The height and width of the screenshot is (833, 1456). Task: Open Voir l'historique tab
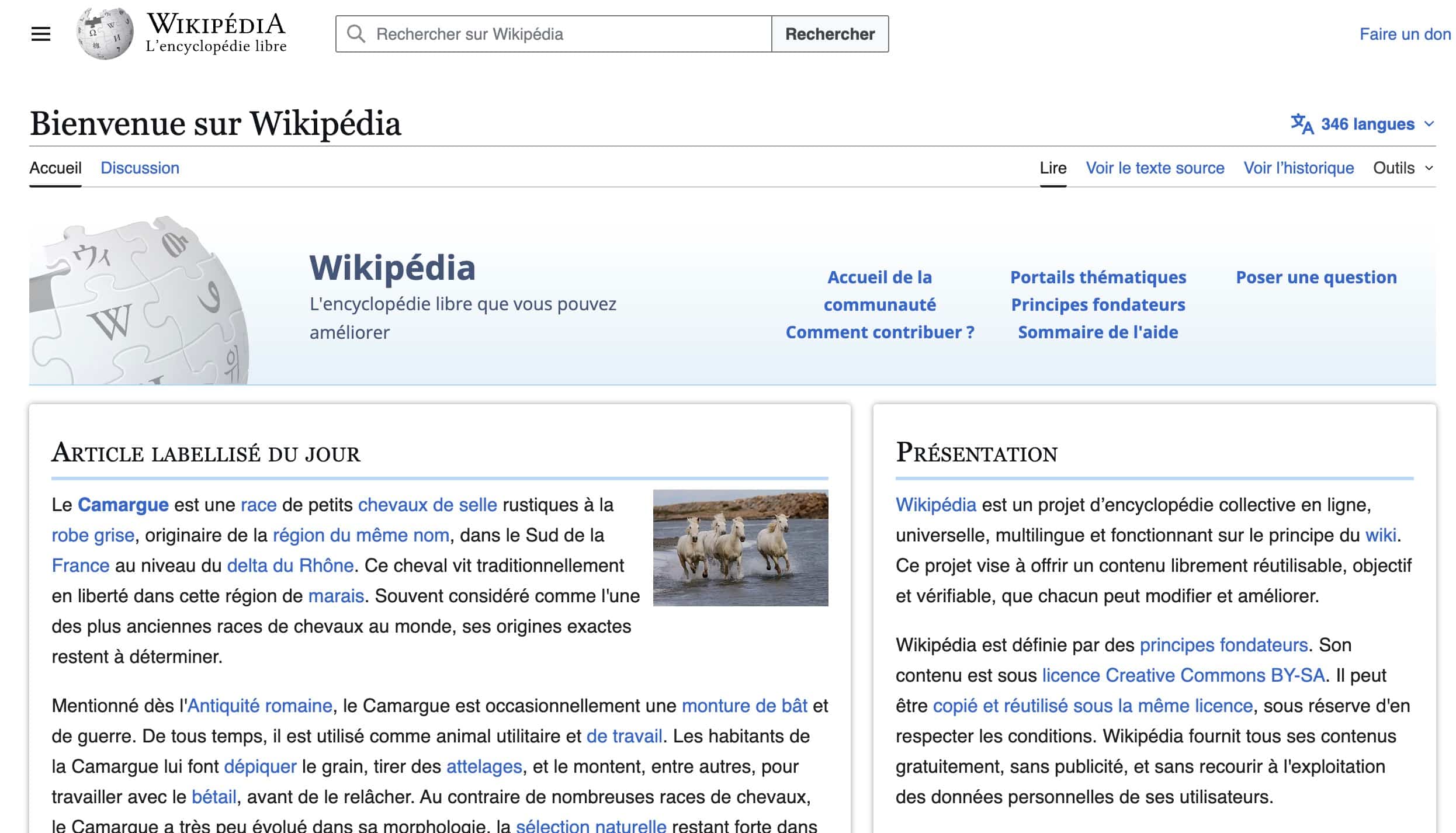(x=1298, y=168)
